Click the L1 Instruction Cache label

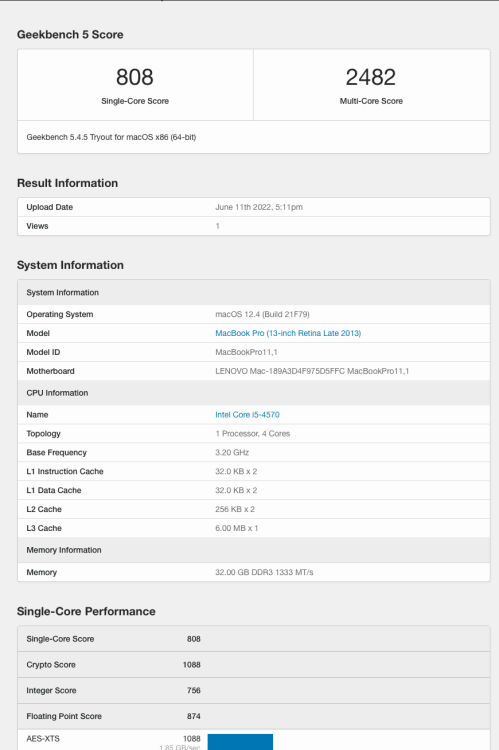[x=65, y=471]
